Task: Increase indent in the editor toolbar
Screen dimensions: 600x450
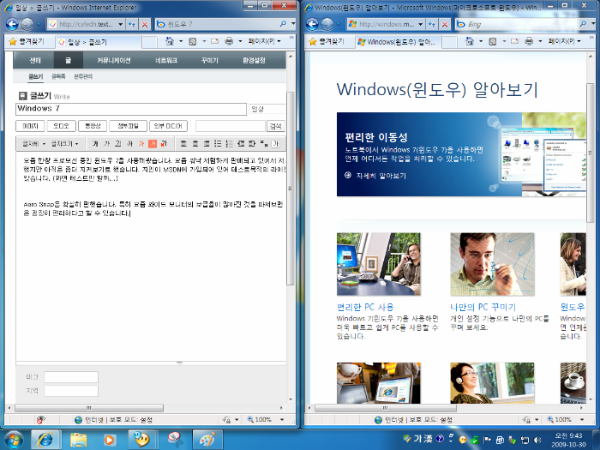Action: (252, 143)
